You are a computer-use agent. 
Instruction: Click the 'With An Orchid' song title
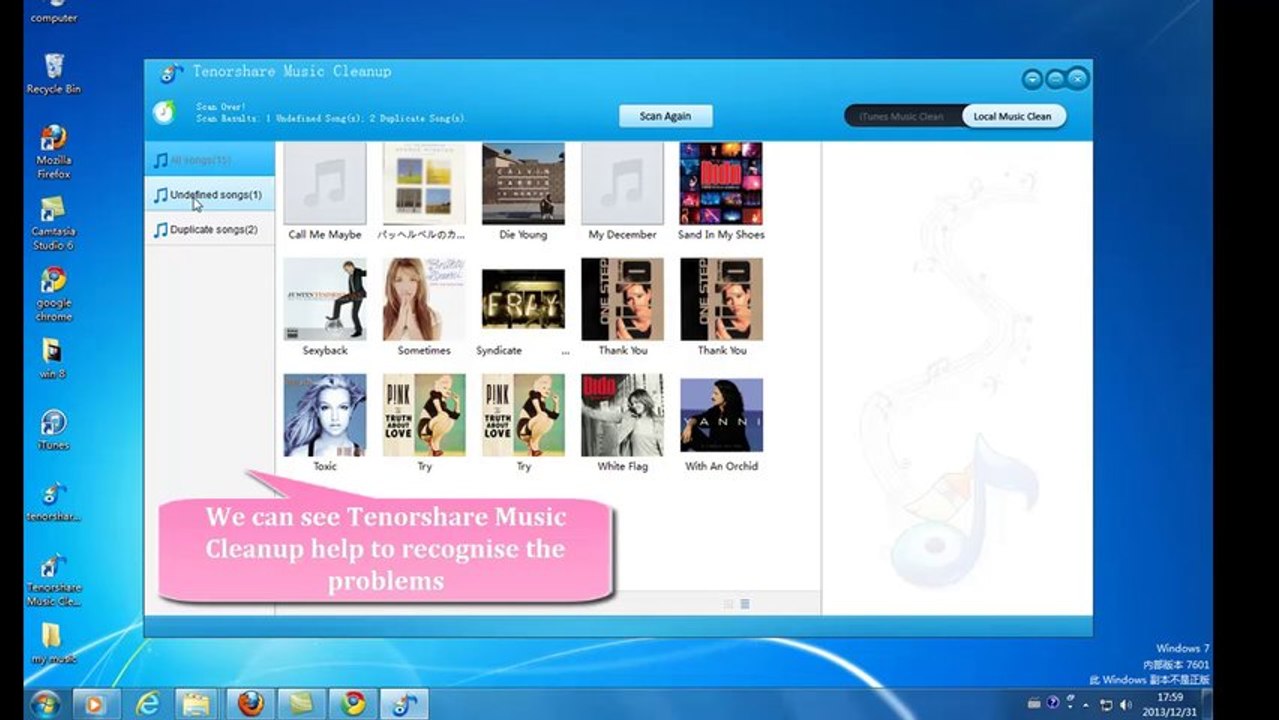(x=721, y=466)
